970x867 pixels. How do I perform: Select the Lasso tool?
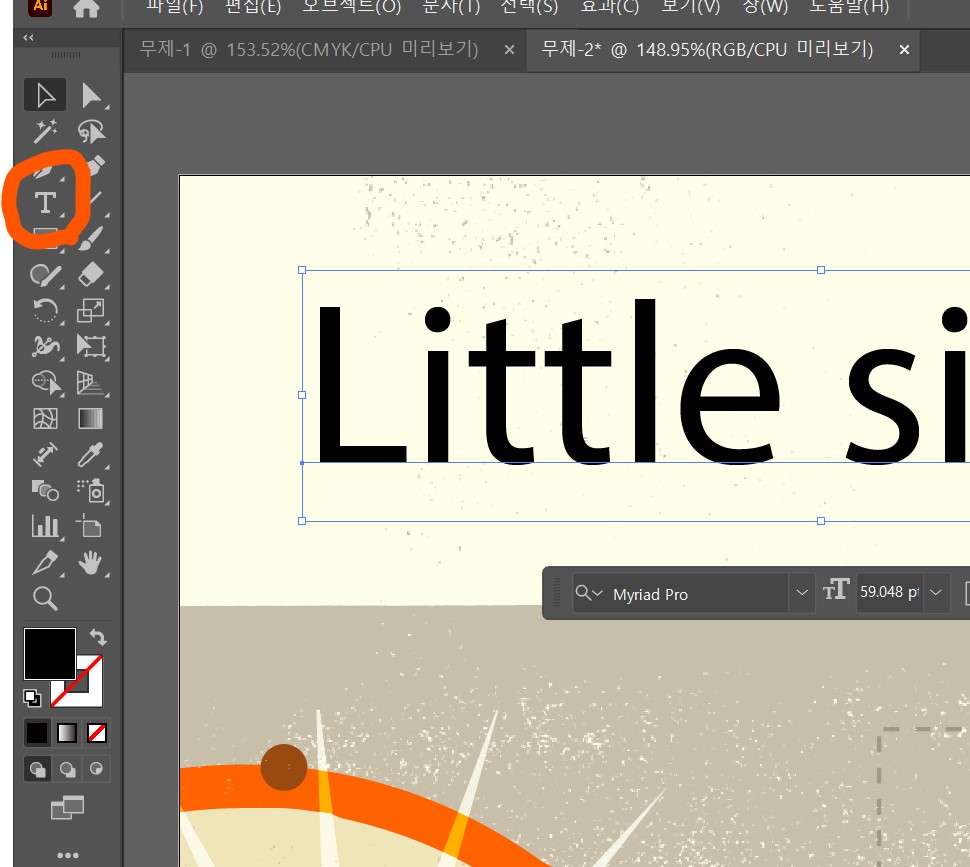[92, 130]
